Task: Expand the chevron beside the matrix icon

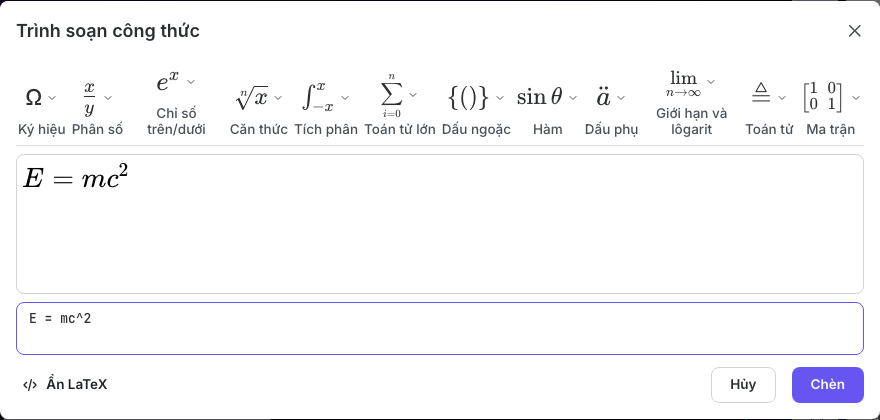Action: pyautogui.click(x=856, y=98)
